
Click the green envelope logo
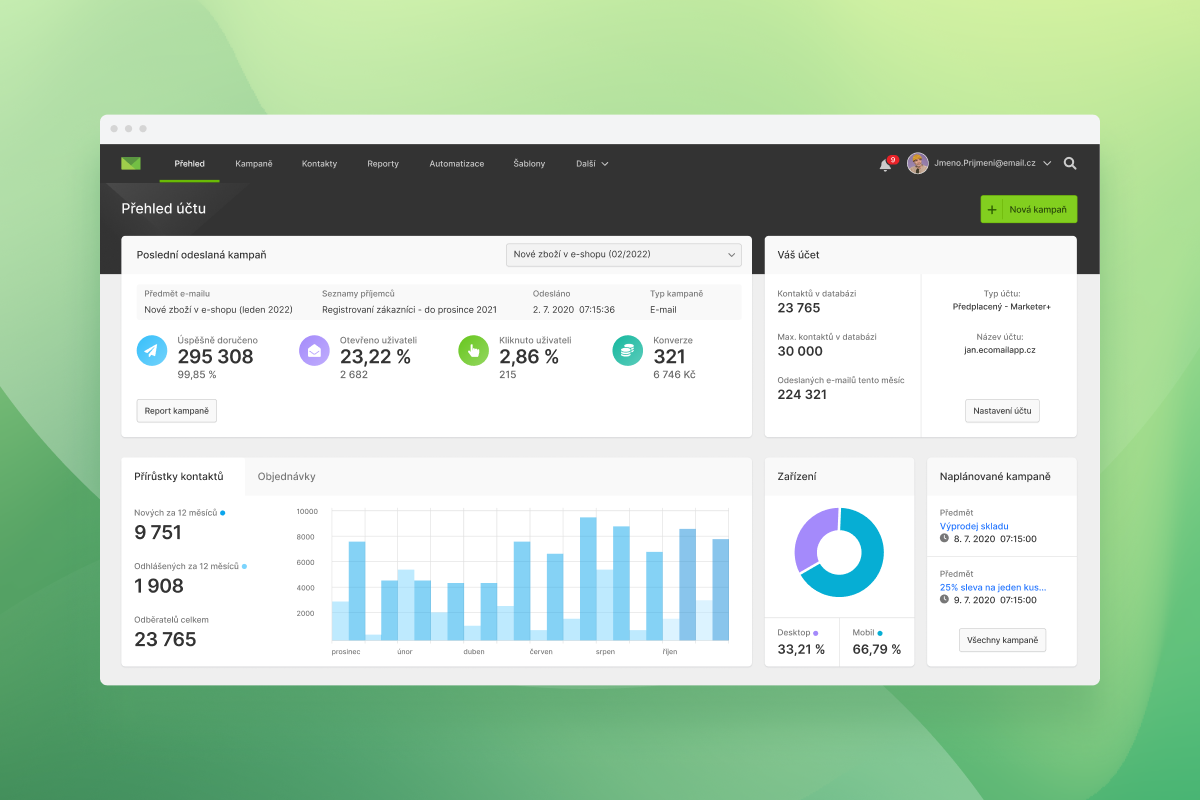click(x=131, y=163)
